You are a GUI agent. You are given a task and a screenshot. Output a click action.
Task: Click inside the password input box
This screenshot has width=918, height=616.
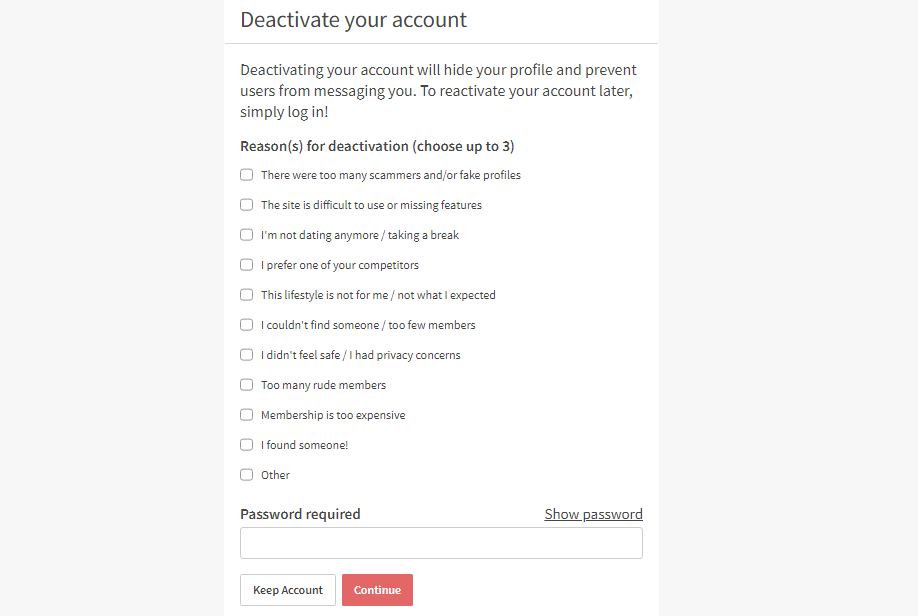pyautogui.click(x=441, y=542)
